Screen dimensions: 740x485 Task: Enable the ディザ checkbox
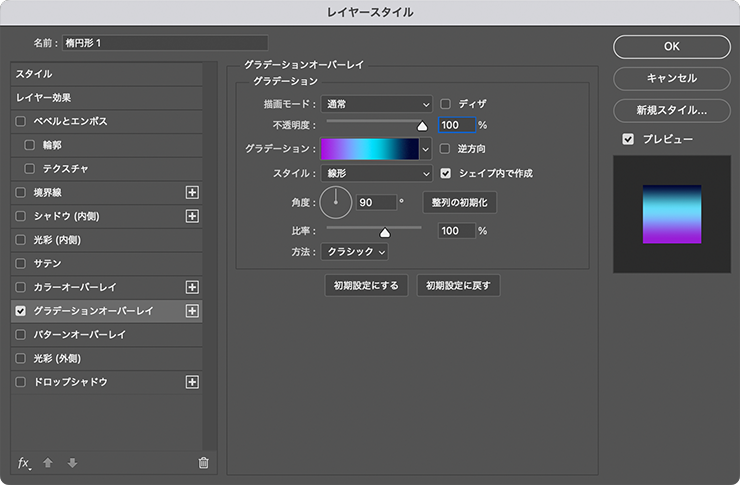pos(446,103)
